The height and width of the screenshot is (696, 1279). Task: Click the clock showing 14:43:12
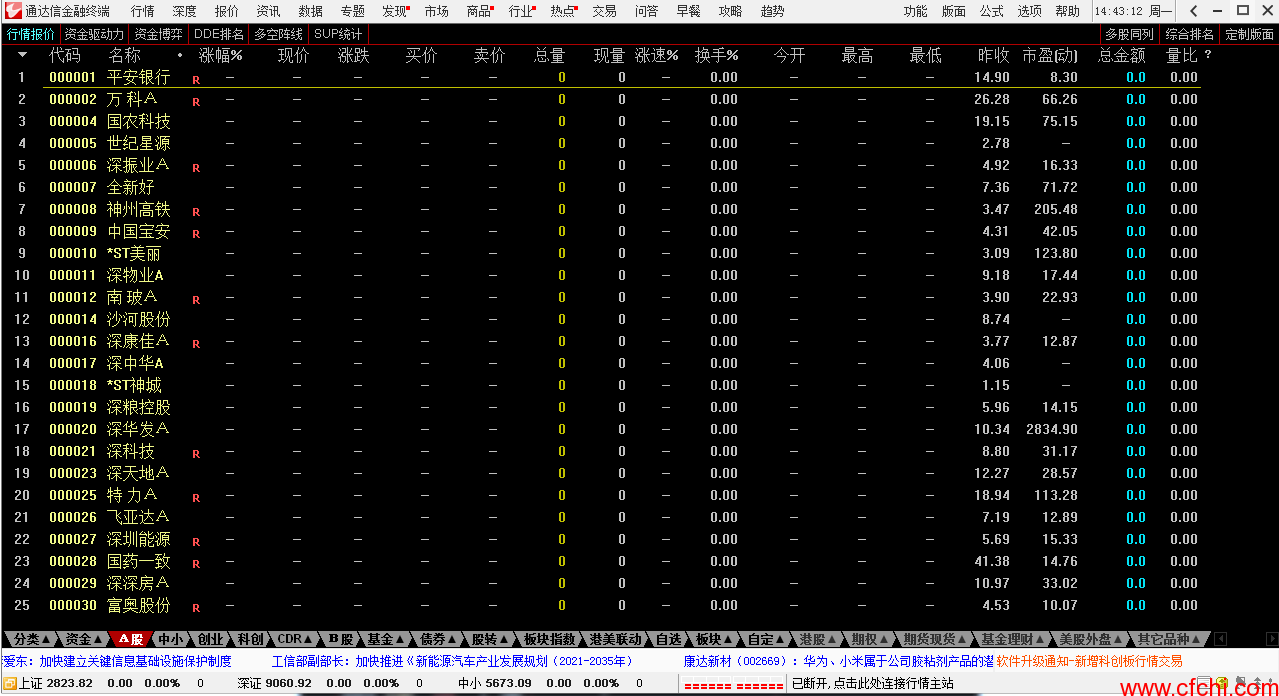(1120, 11)
